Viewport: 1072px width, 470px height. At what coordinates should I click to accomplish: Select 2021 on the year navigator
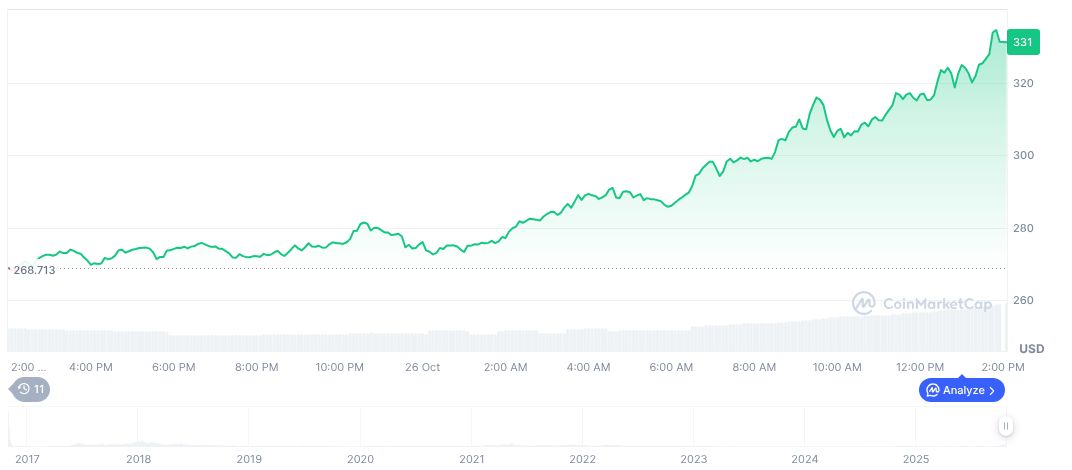point(471,458)
